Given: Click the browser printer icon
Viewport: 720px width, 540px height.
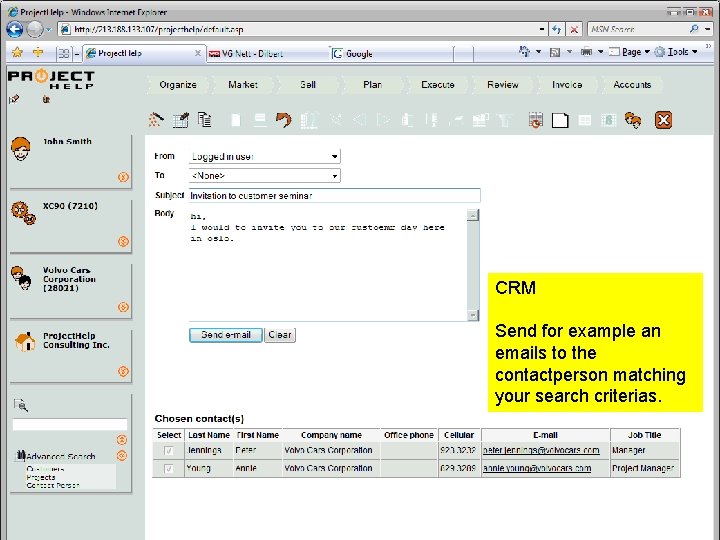Looking at the screenshot, I should [x=586, y=52].
